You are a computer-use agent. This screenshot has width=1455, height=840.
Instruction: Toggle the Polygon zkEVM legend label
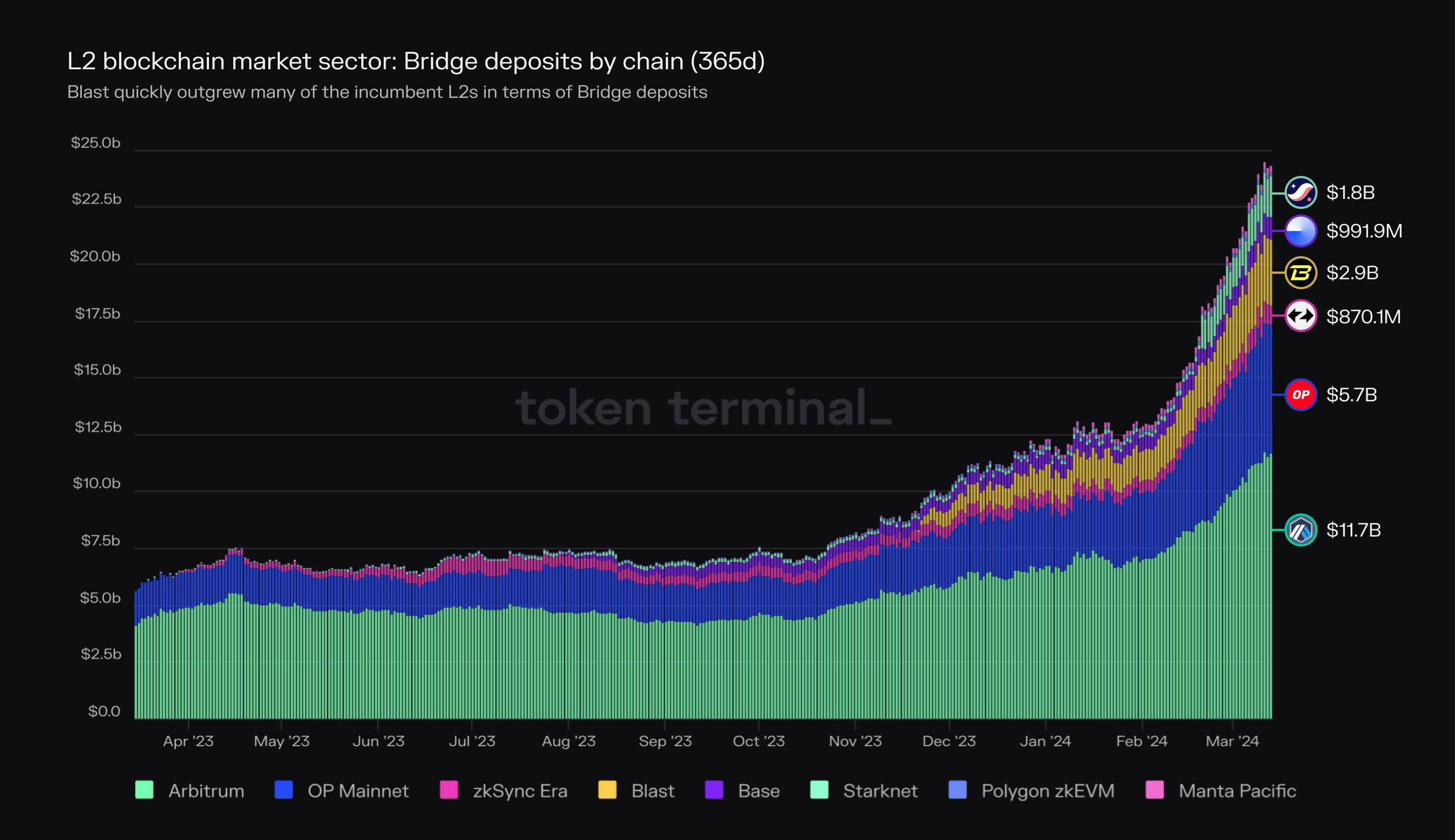click(x=1047, y=791)
